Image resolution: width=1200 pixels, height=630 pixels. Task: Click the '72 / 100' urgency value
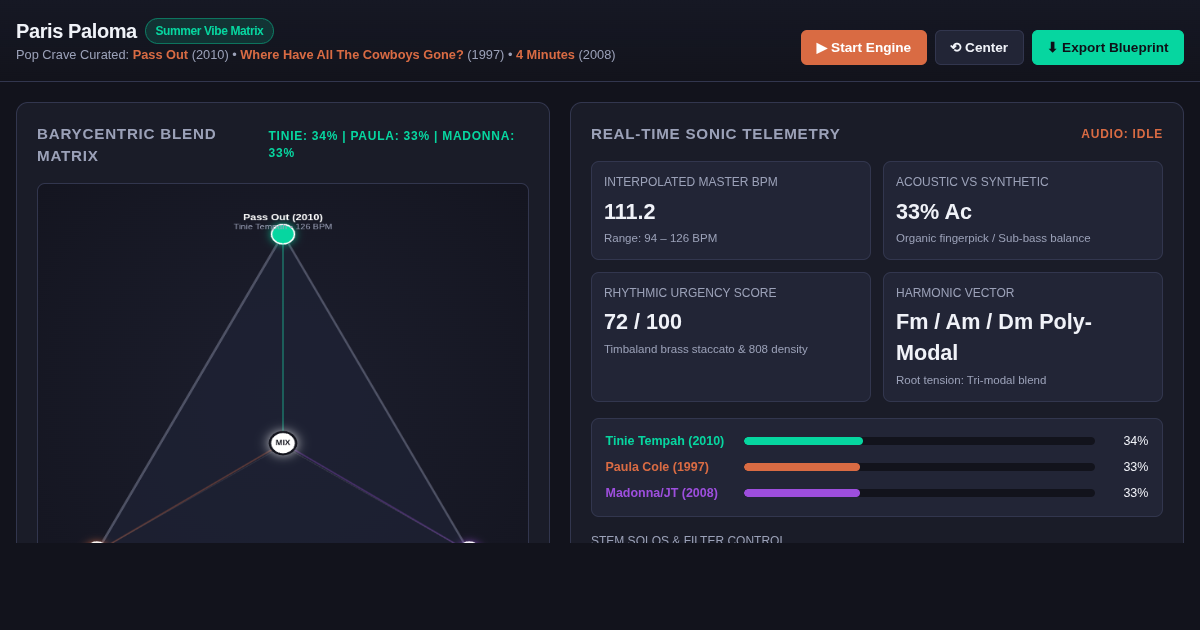point(643,322)
